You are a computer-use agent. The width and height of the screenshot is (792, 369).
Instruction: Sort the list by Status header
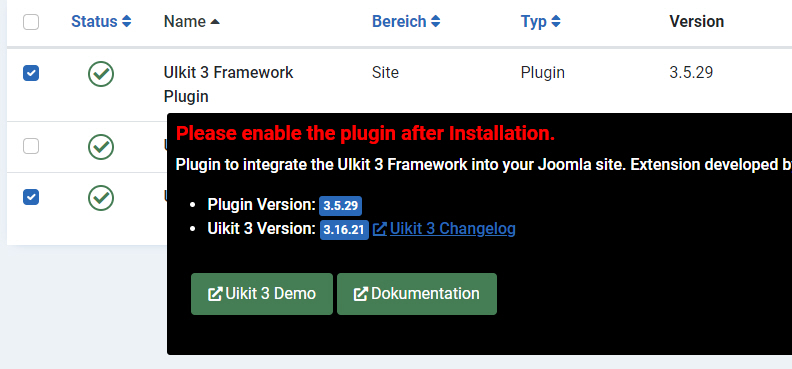(101, 22)
